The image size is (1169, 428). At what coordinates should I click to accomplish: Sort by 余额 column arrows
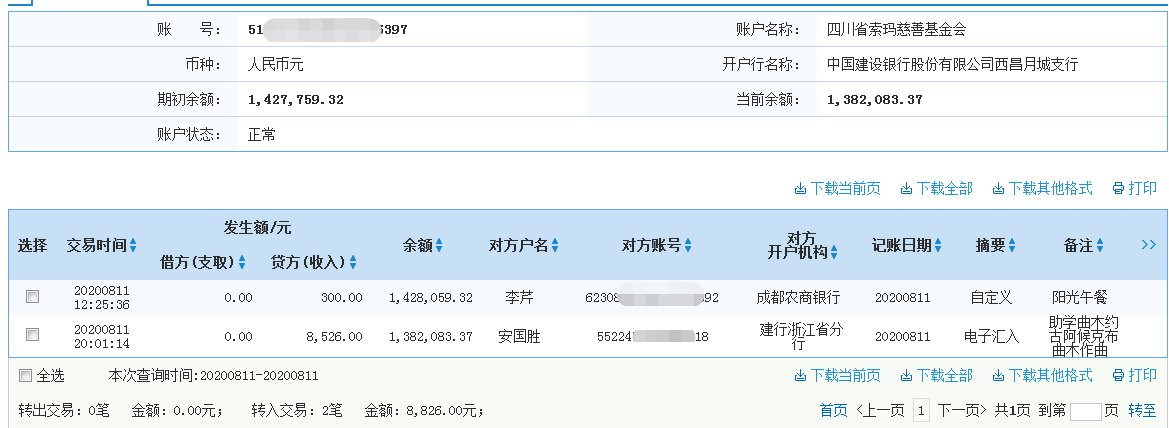pyautogui.click(x=439, y=245)
